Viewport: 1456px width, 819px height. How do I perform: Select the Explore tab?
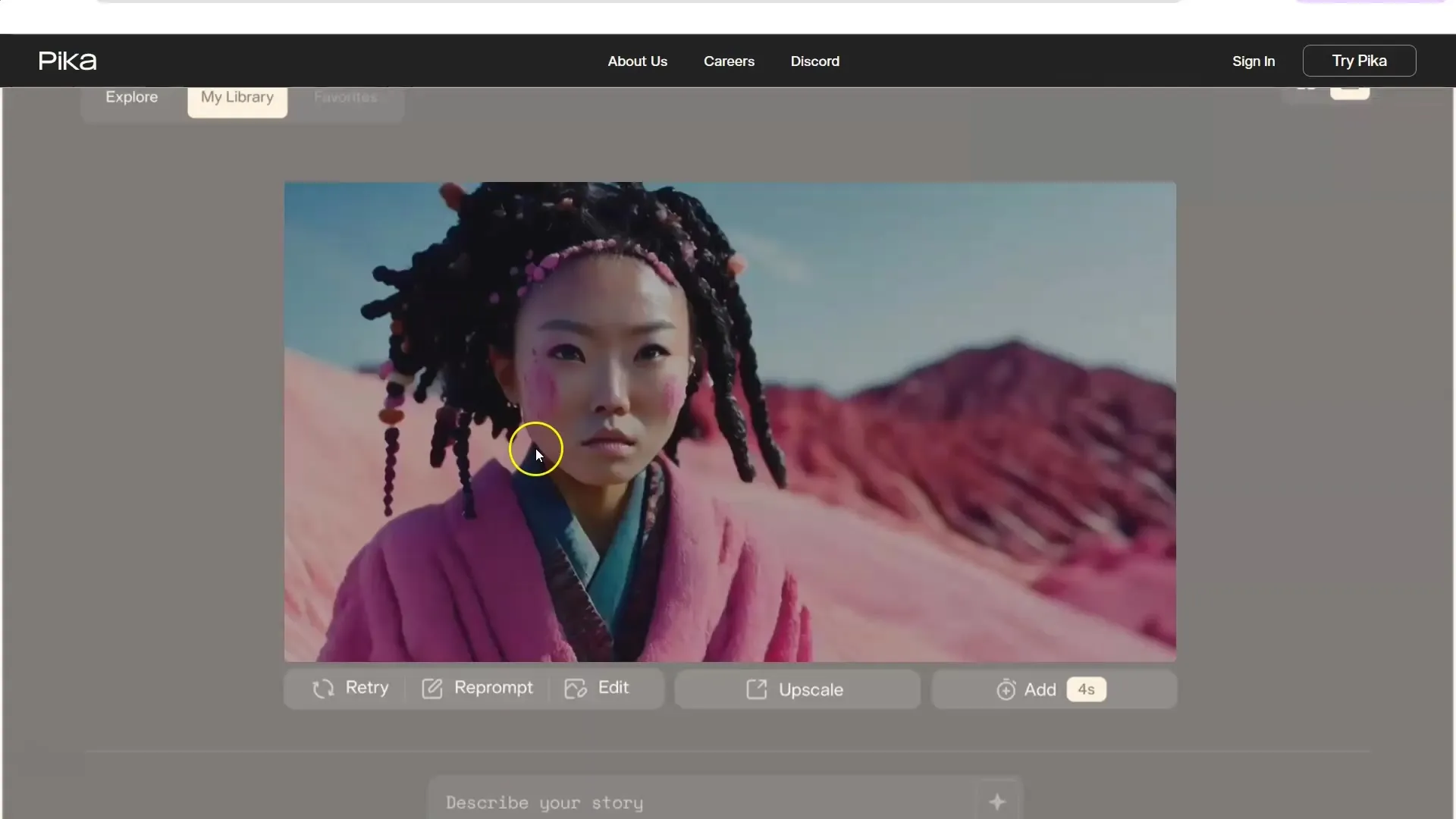(131, 96)
